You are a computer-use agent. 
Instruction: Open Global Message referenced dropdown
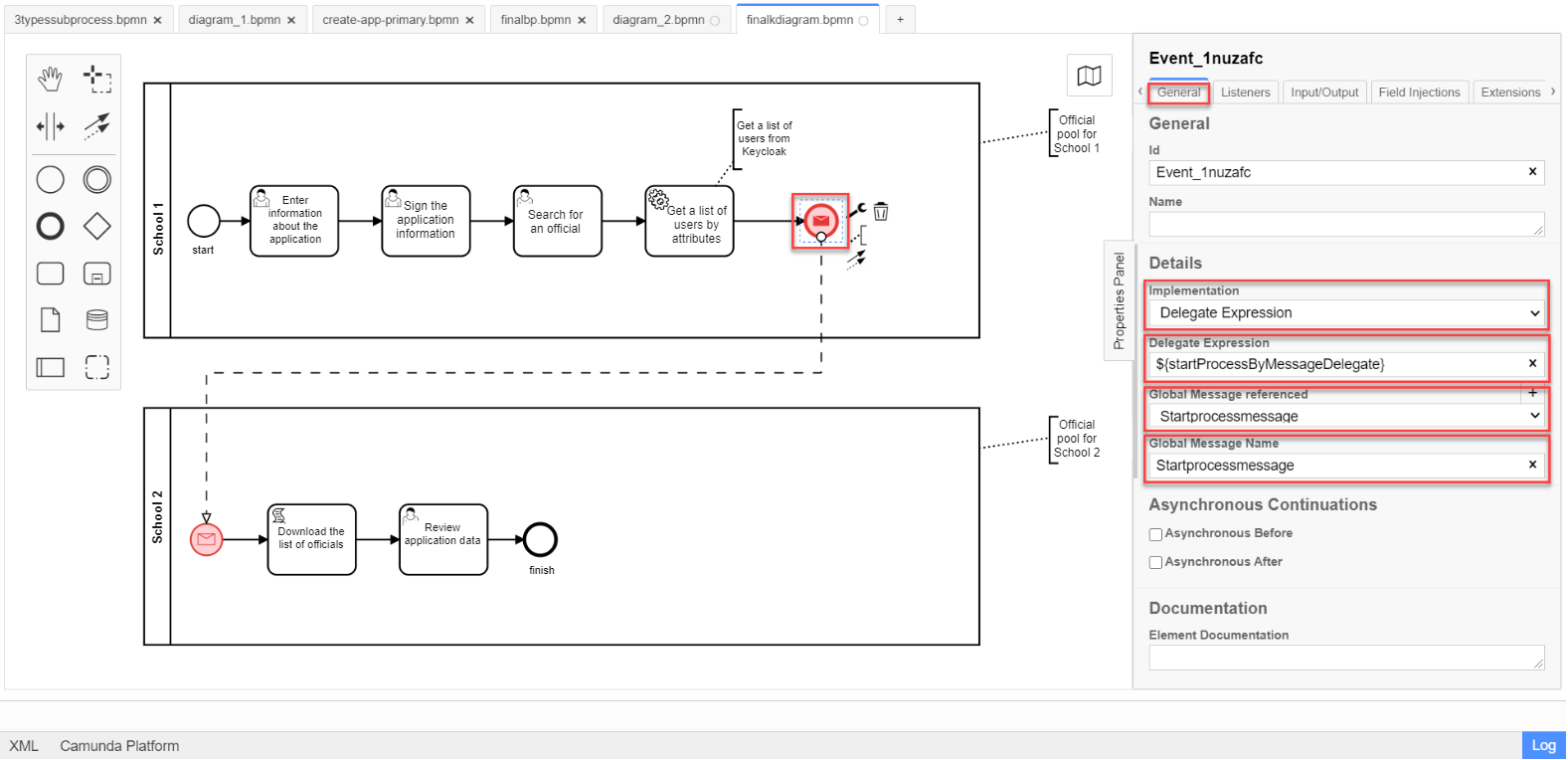pyautogui.click(x=1346, y=416)
